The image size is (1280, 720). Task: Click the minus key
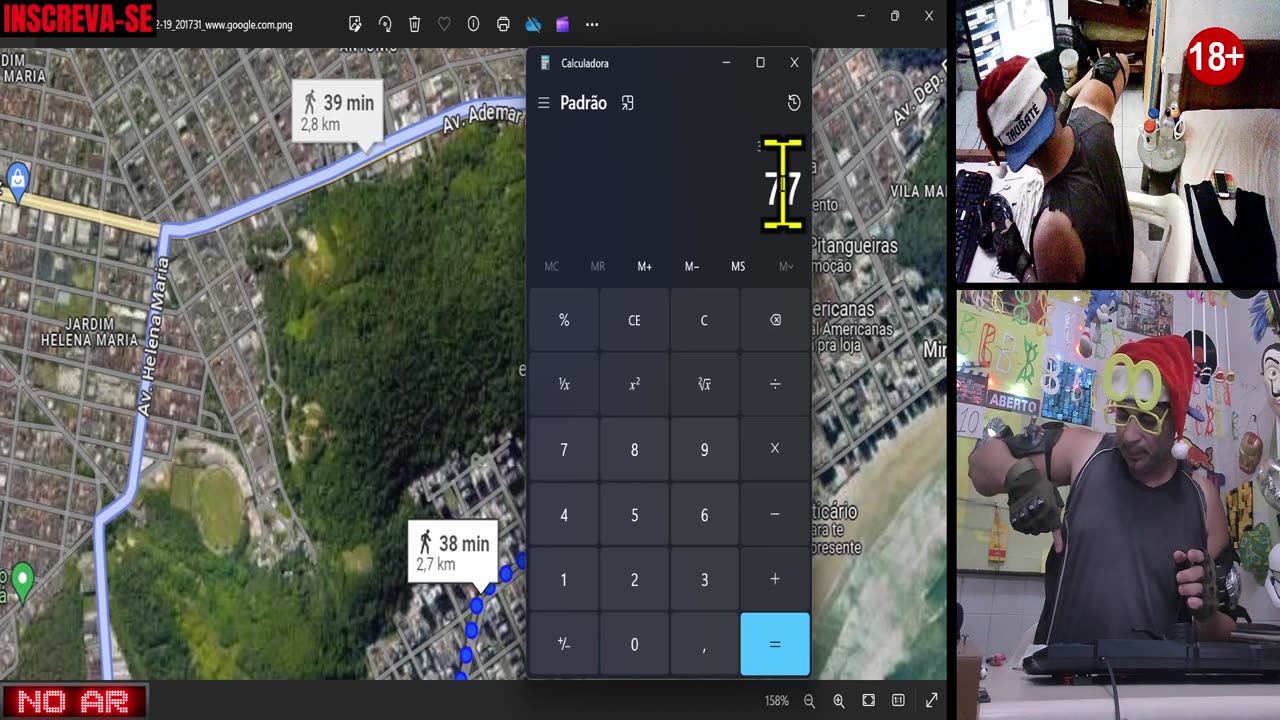(x=775, y=514)
